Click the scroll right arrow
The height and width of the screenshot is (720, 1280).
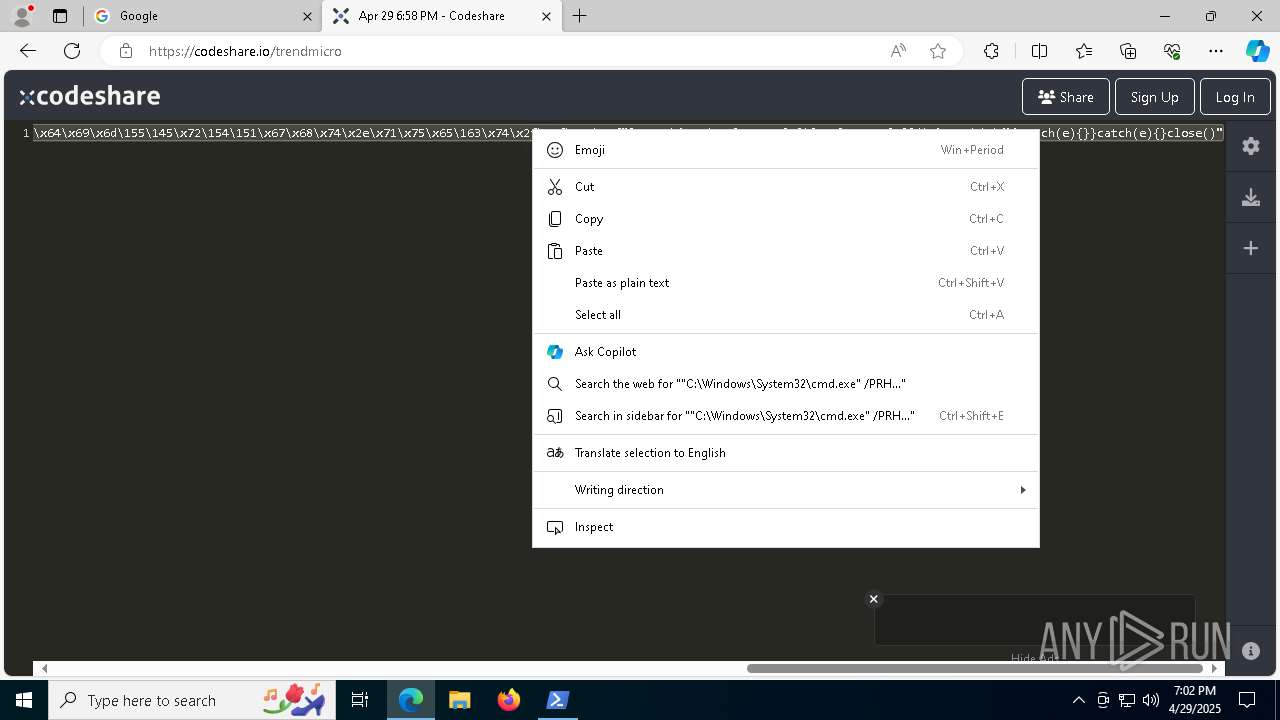[1215, 668]
